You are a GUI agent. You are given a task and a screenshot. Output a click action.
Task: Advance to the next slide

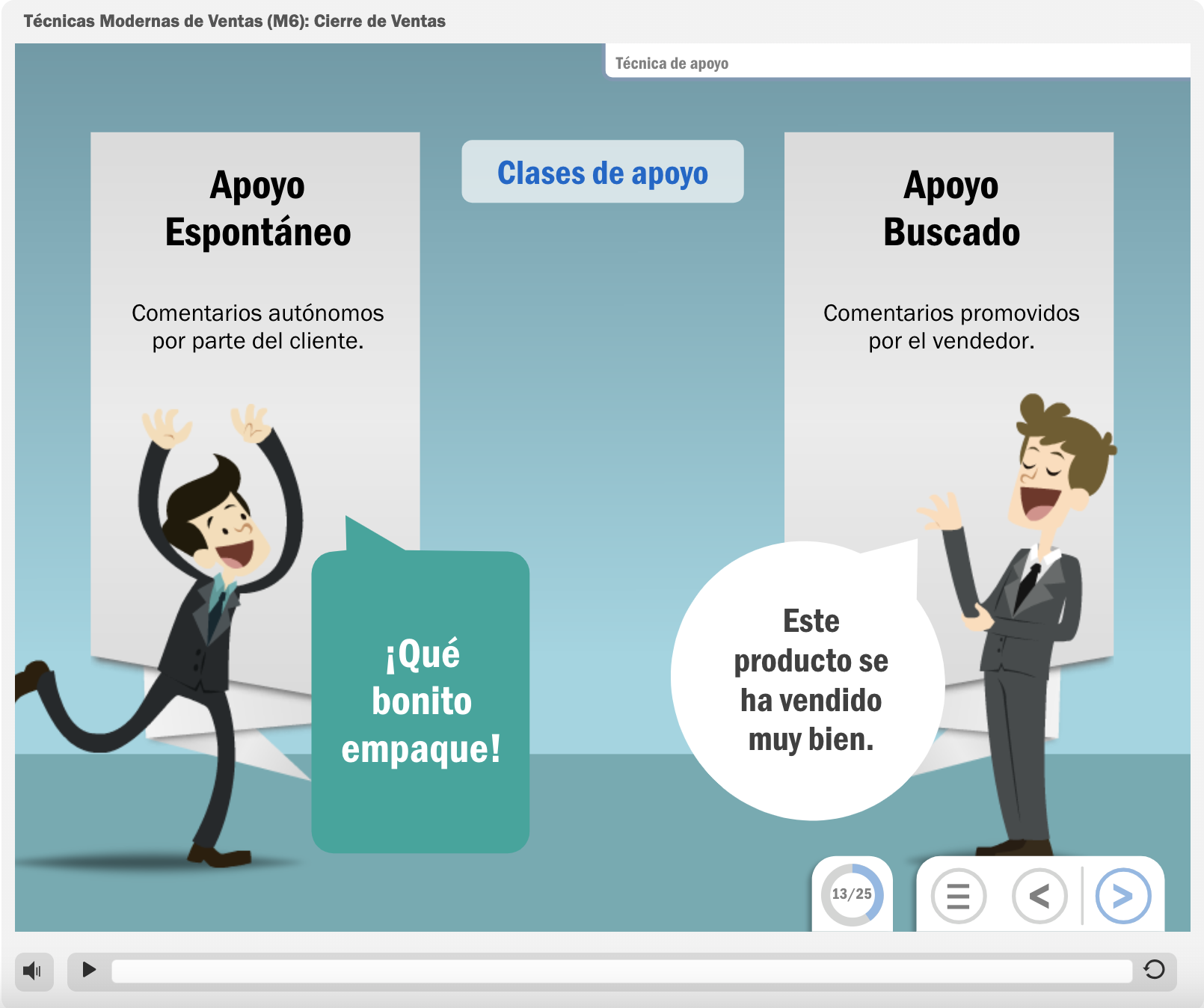point(1122,896)
